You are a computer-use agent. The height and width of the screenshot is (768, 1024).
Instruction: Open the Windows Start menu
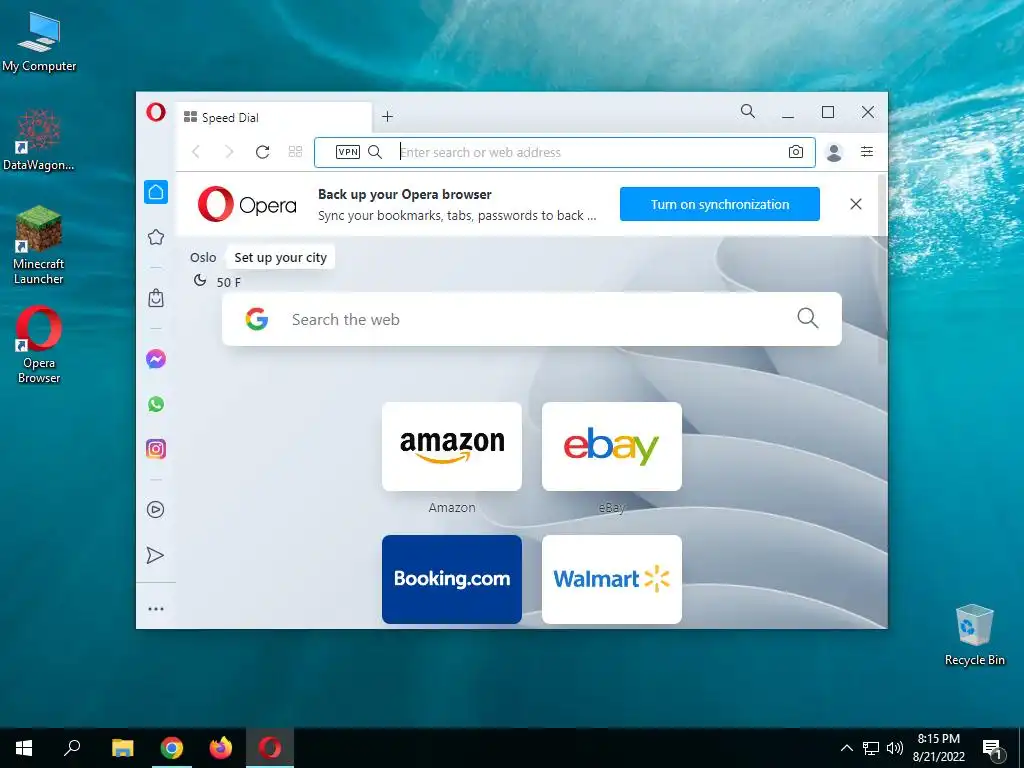(x=24, y=748)
